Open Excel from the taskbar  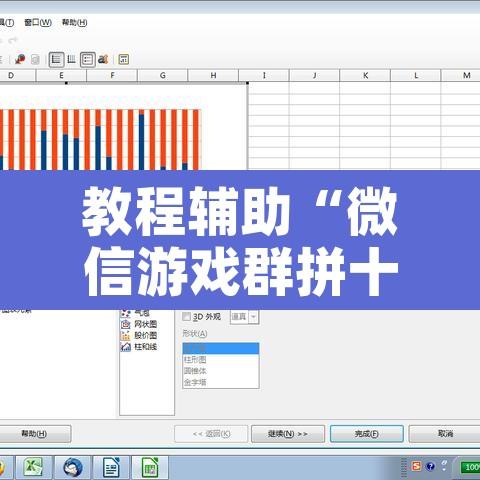click(x=34, y=467)
